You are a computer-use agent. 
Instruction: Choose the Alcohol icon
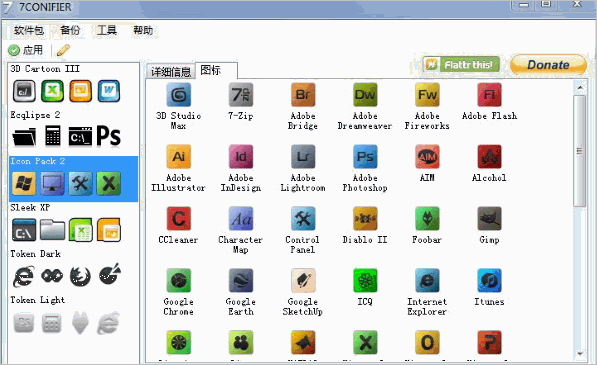pyautogui.click(x=489, y=156)
